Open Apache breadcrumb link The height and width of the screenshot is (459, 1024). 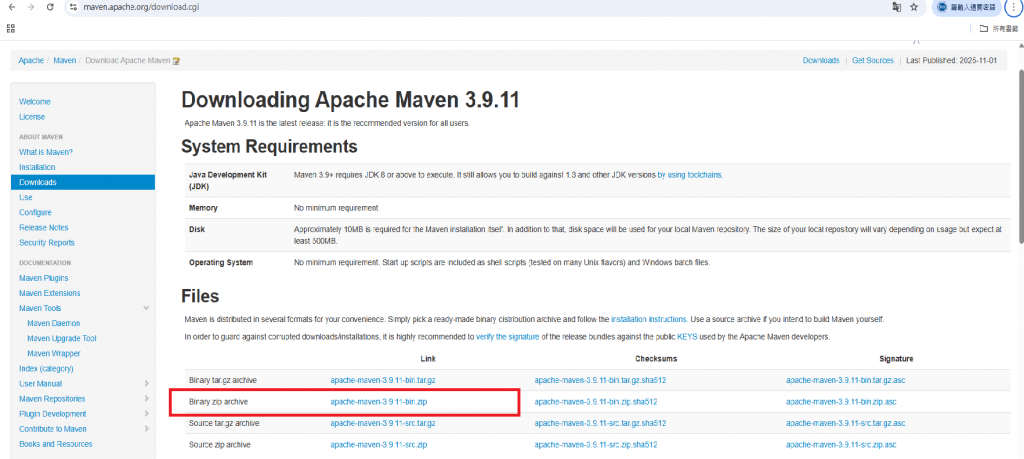31,60
